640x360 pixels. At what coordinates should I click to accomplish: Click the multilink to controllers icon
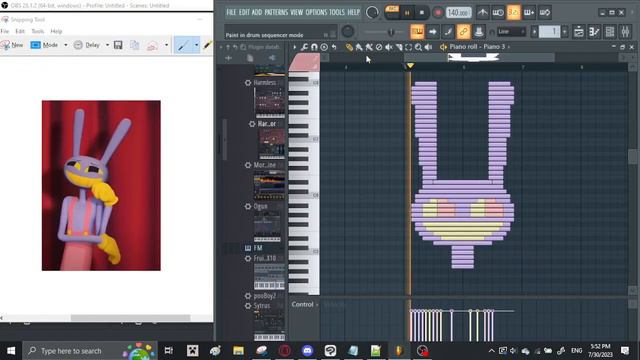[x=479, y=31]
